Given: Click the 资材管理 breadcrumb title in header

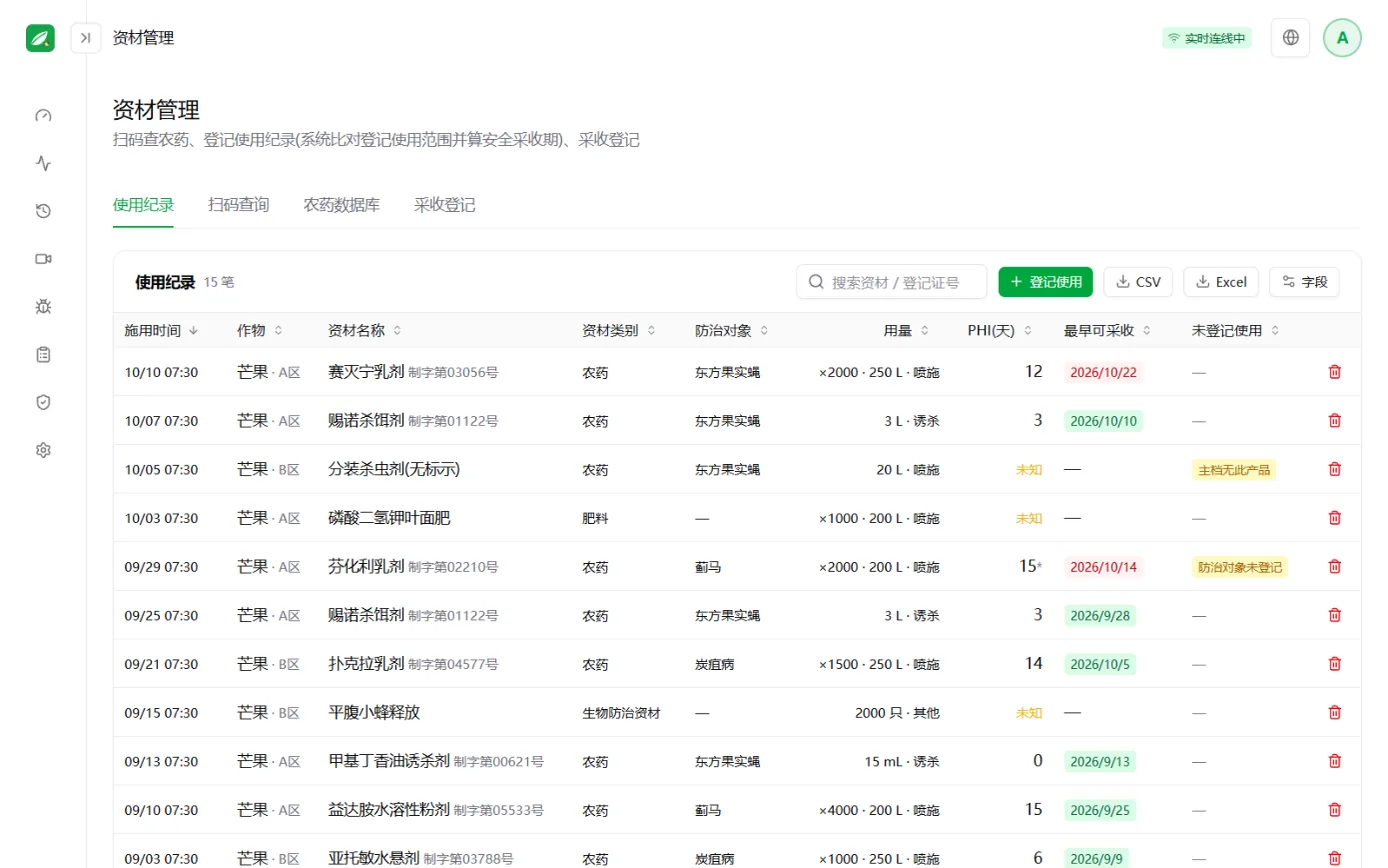Looking at the screenshot, I should pyautogui.click(x=143, y=38).
